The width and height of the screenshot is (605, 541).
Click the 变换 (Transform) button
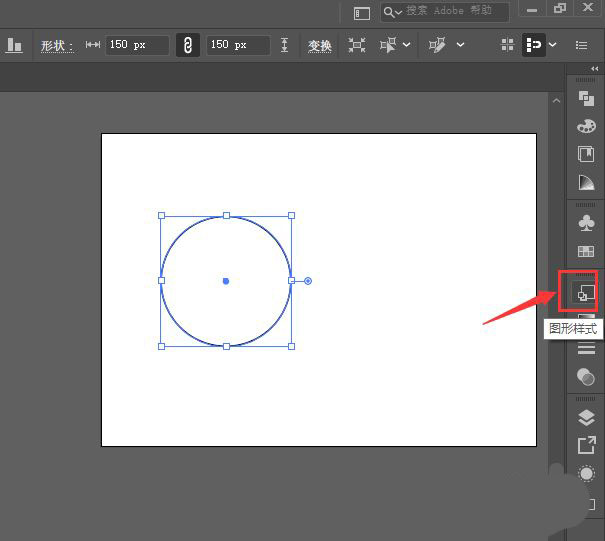pos(320,45)
